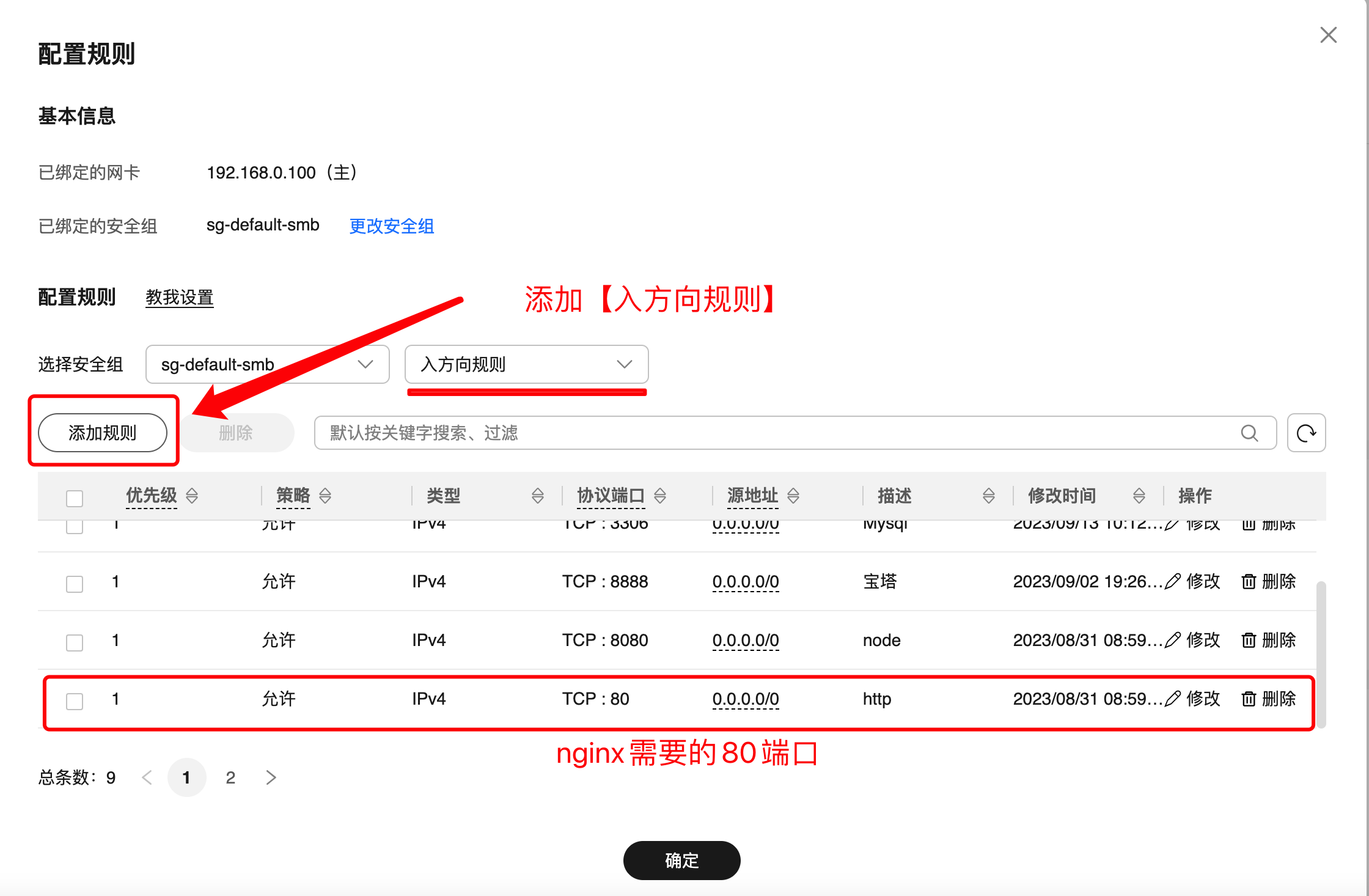
Task: Click the '2023/09/02 19:26…' modified time
Action: [x=1088, y=581]
